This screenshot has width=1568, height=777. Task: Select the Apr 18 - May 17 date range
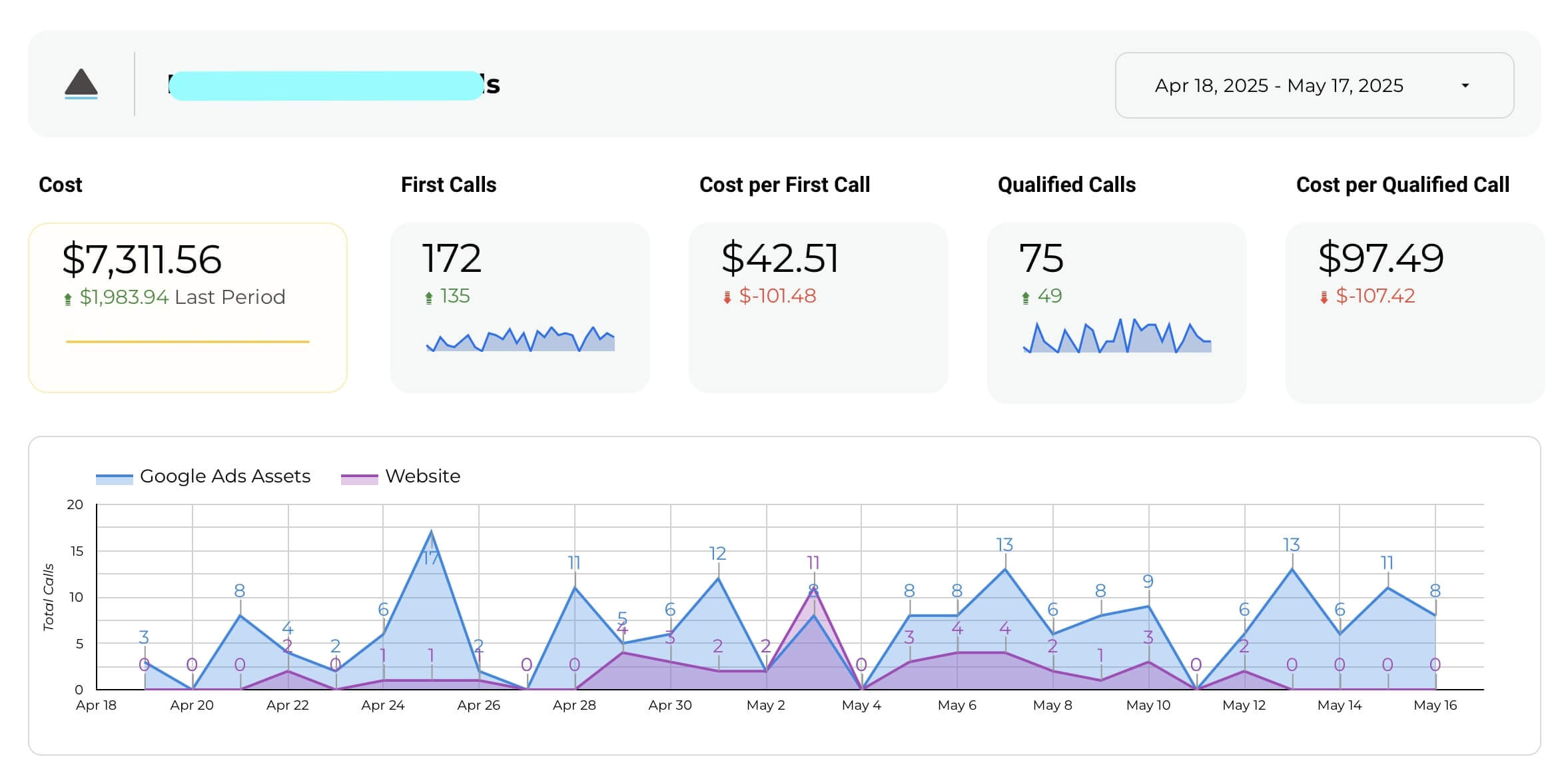(1314, 85)
